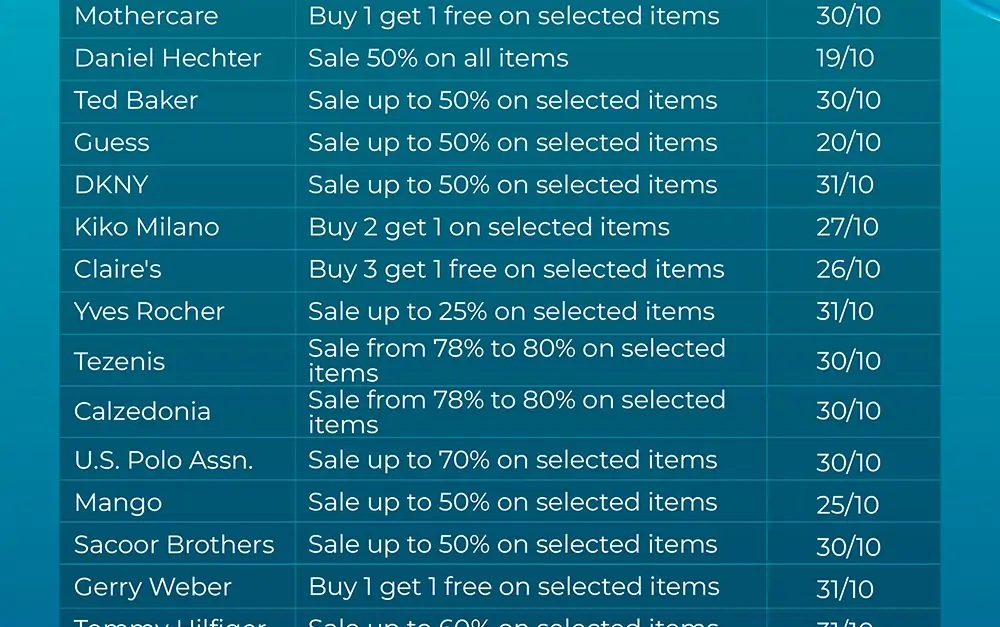Screen dimensions: 1000x627
Task: Click the 19/10 end date
Action: [845, 58]
